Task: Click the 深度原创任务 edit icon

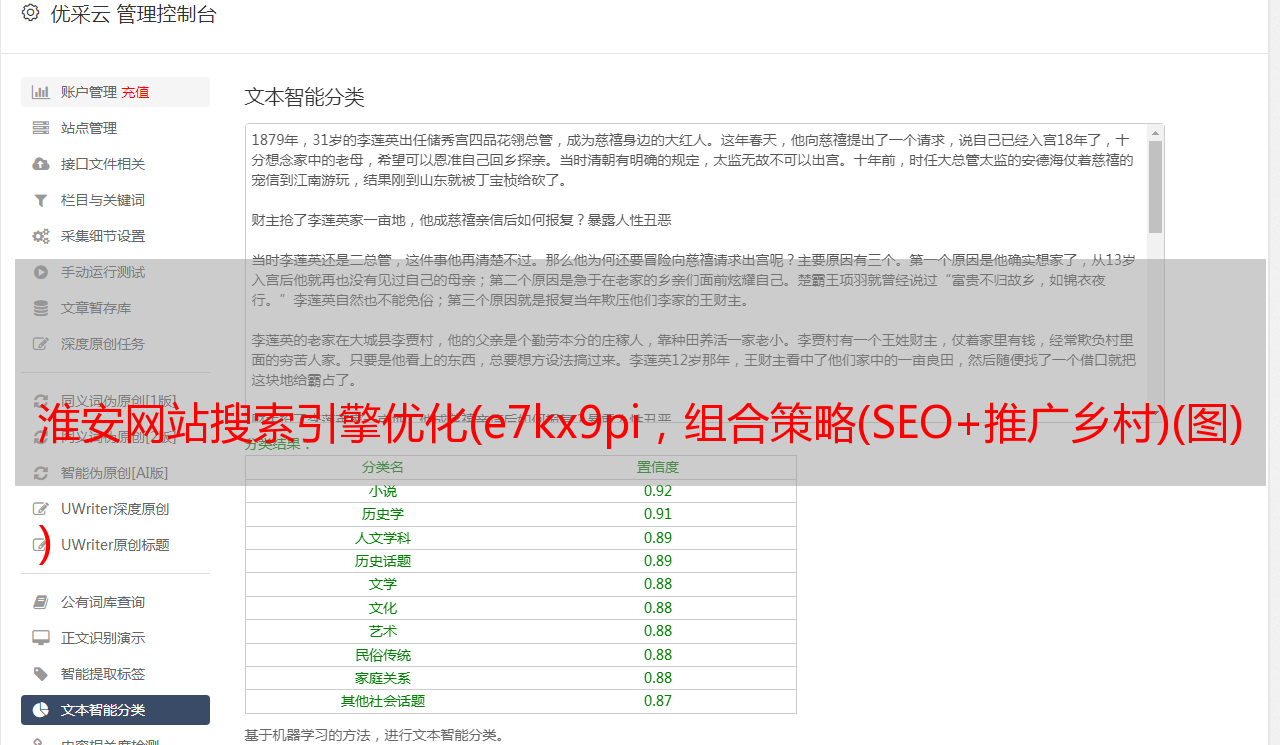Action: click(41, 344)
